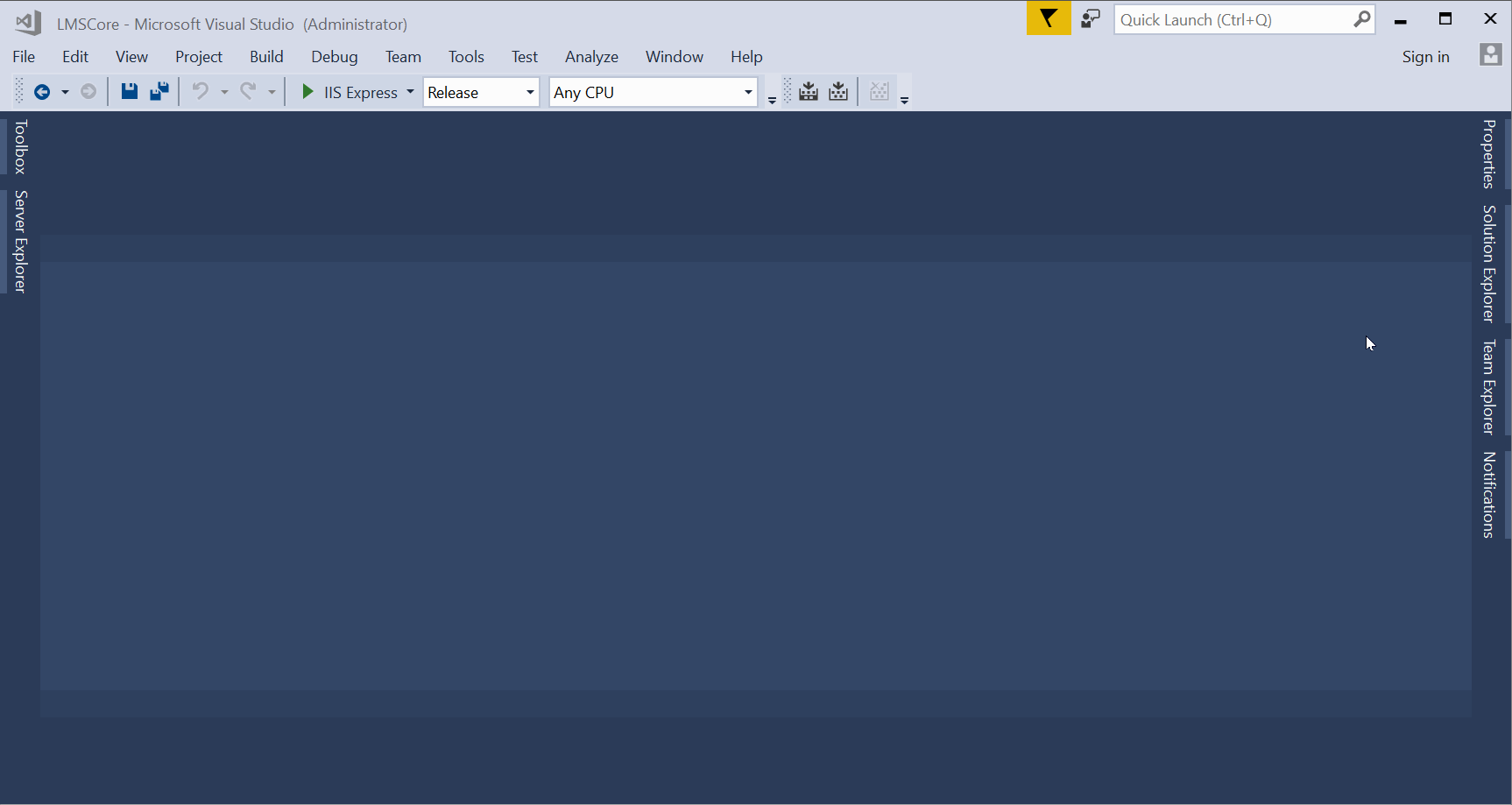Open the Build menu
The image size is (1512, 805).
(x=266, y=57)
